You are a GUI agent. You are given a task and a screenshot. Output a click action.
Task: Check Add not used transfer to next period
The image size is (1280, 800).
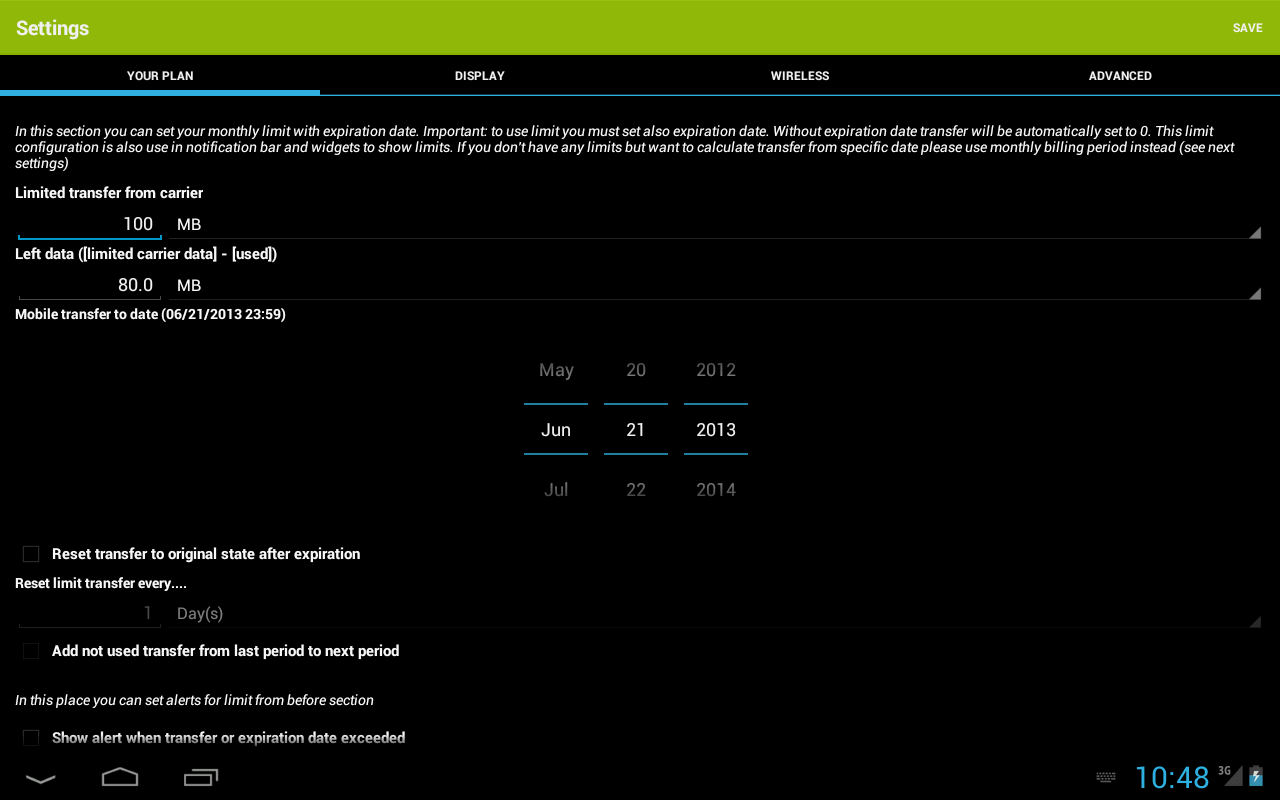(x=31, y=651)
